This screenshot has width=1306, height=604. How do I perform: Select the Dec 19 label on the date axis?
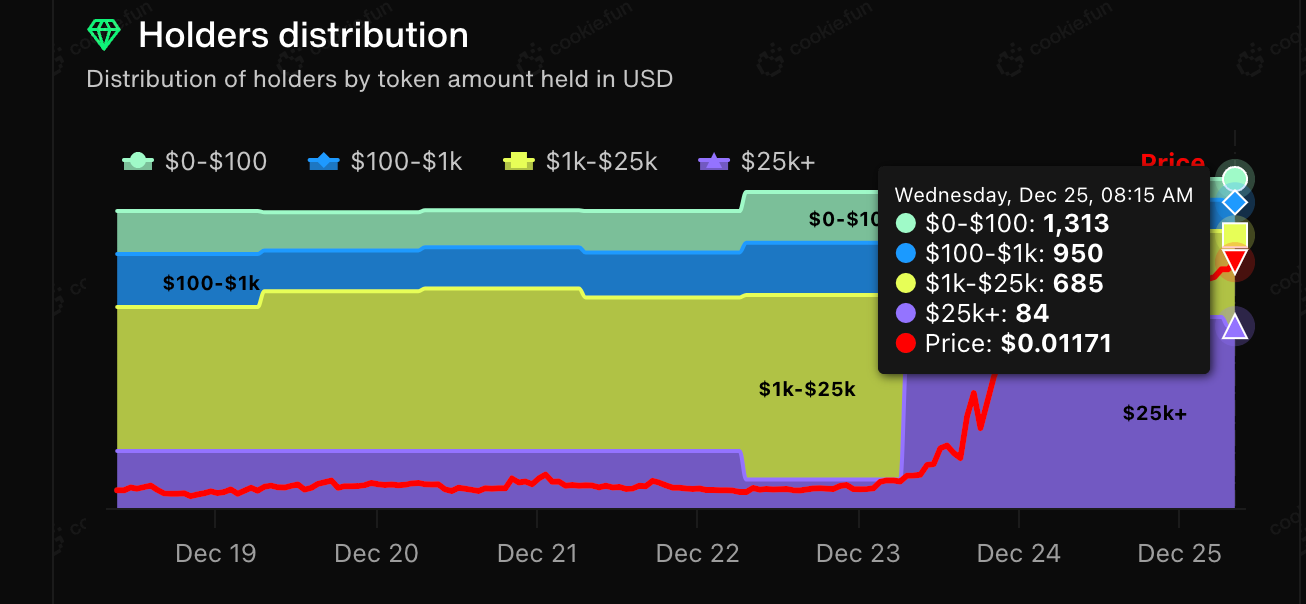click(x=215, y=553)
